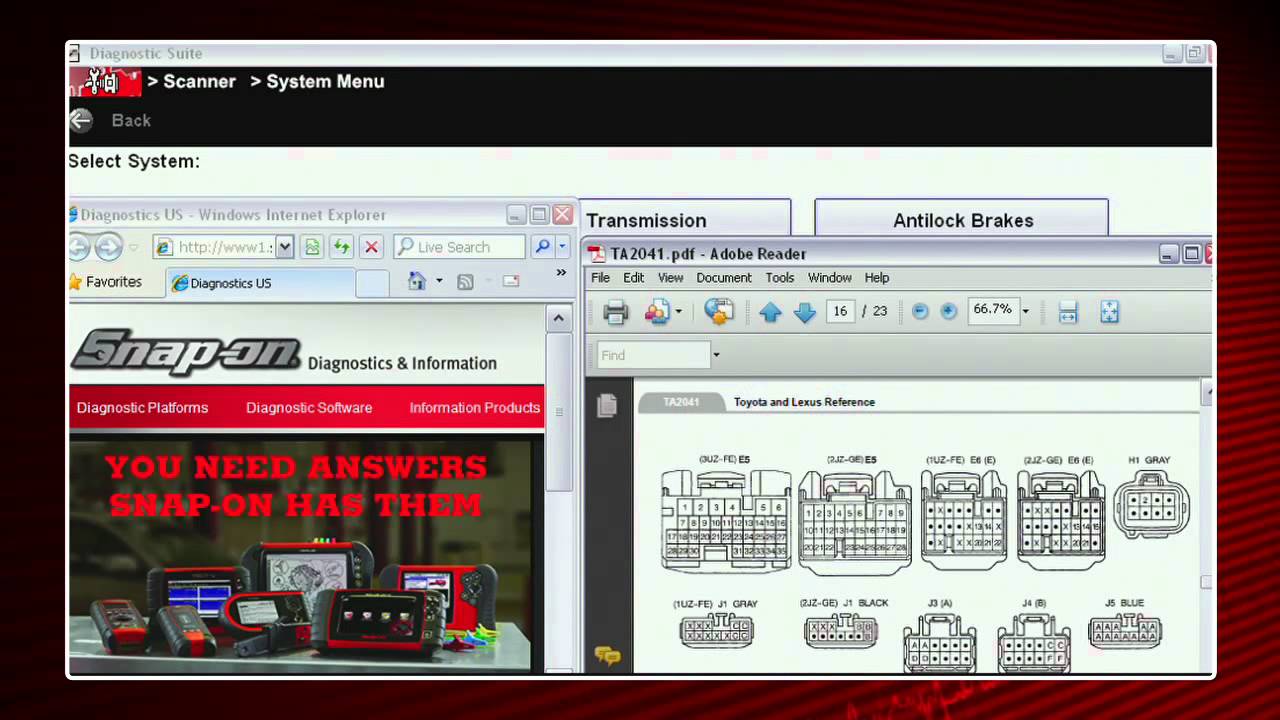This screenshot has height=720, width=1280.
Task: Open the Diagnostic Software link
Action: 309,408
